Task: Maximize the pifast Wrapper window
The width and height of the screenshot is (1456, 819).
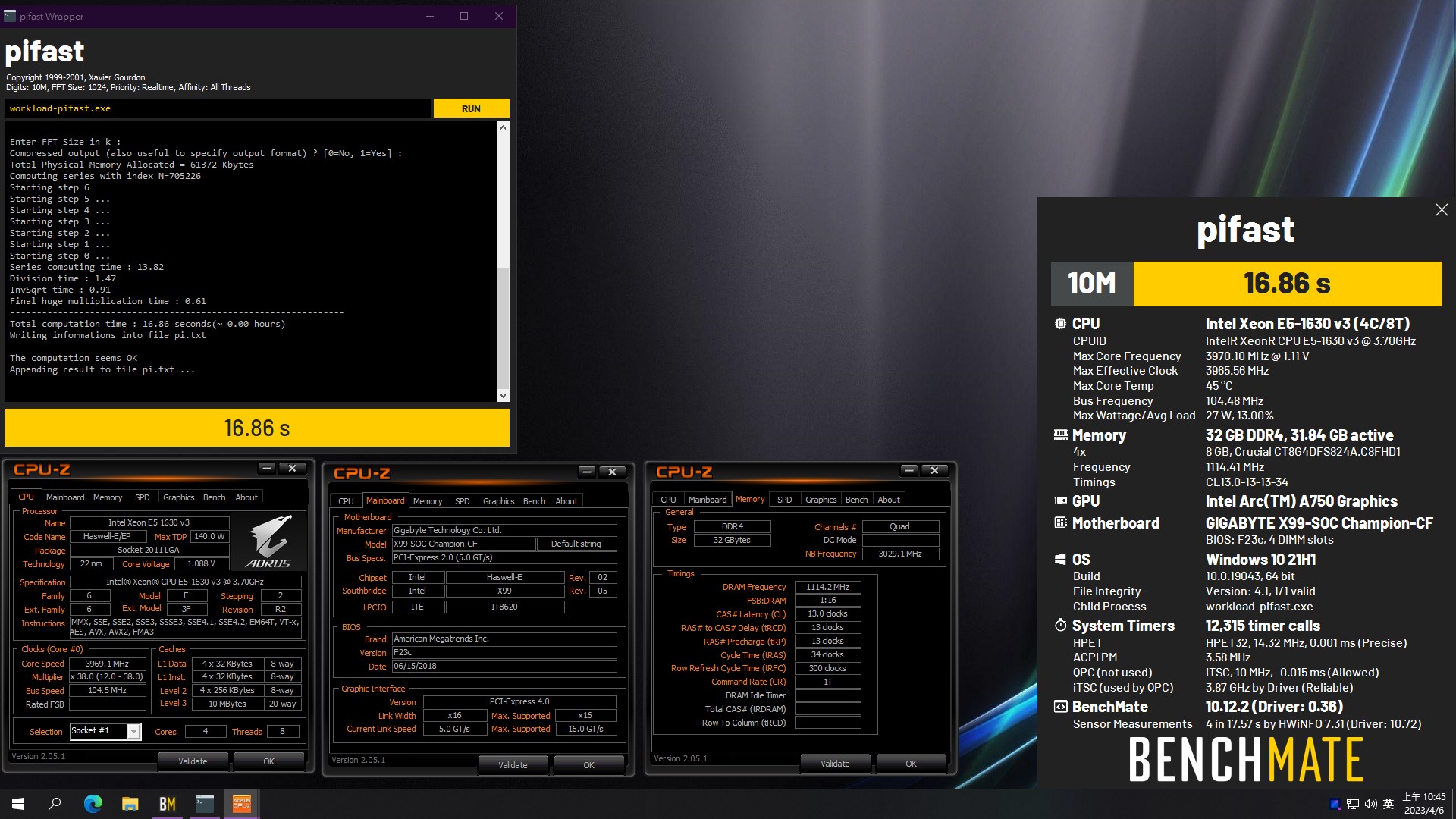Action: (464, 16)
